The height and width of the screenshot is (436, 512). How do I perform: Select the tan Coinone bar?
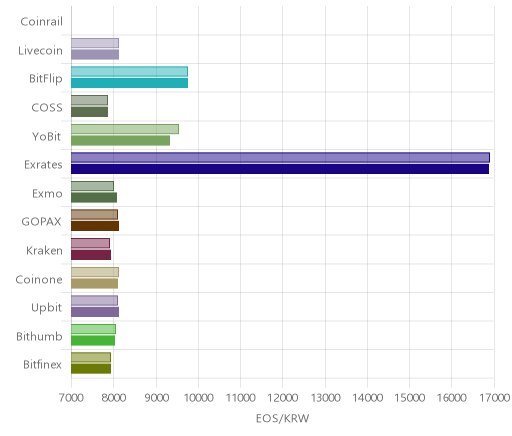click(x=94, y=284)
